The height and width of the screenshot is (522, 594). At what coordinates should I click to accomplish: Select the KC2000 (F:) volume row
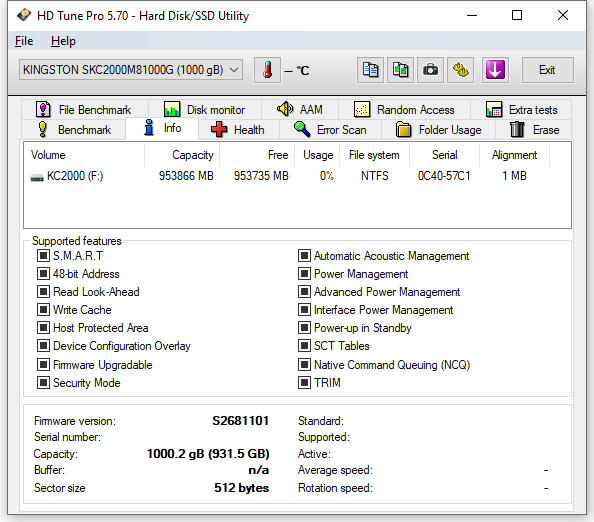click(x=297, y=176)
